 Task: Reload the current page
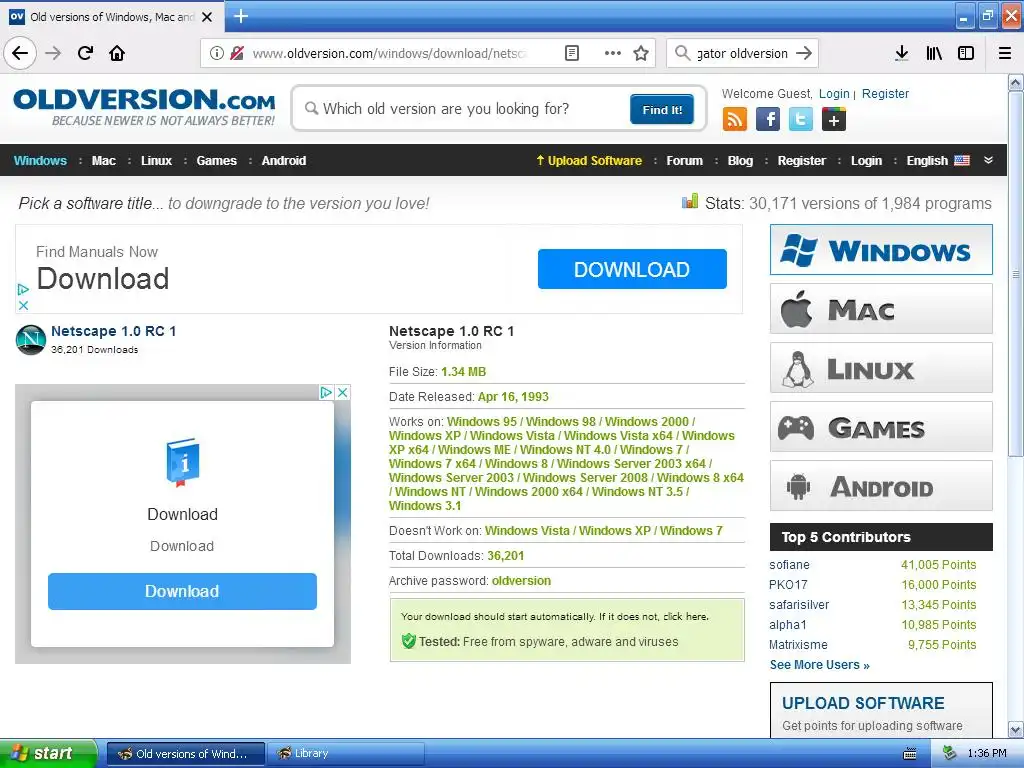[85, 53]
